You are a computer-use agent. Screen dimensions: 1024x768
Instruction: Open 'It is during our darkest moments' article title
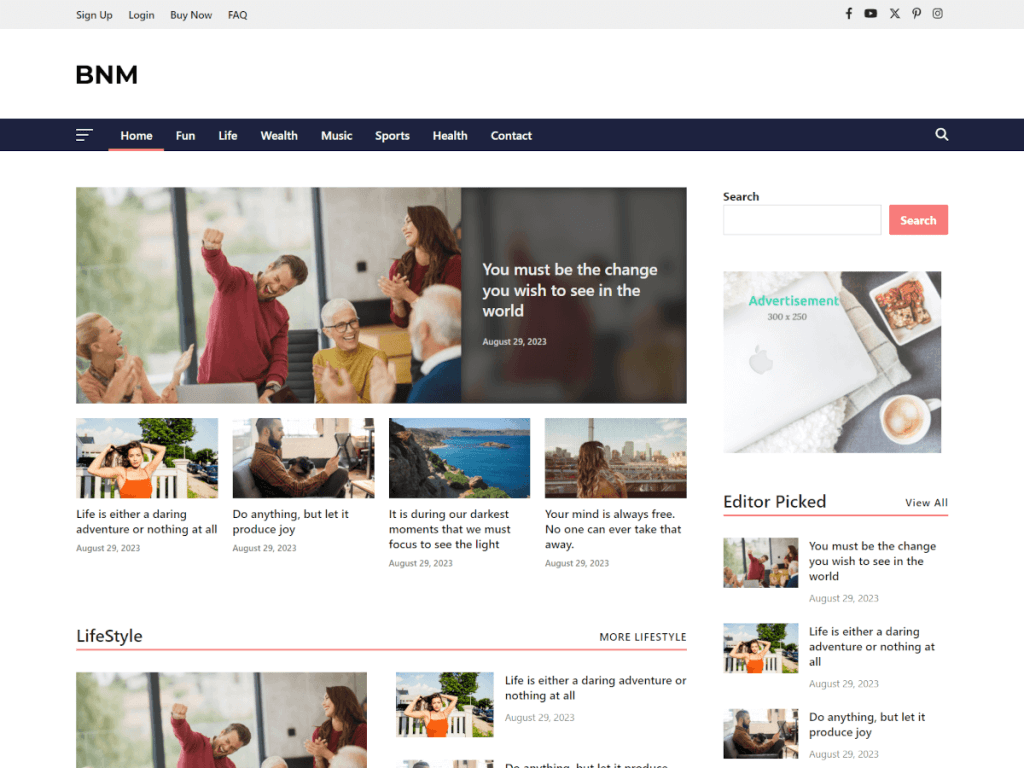point(450,529)
